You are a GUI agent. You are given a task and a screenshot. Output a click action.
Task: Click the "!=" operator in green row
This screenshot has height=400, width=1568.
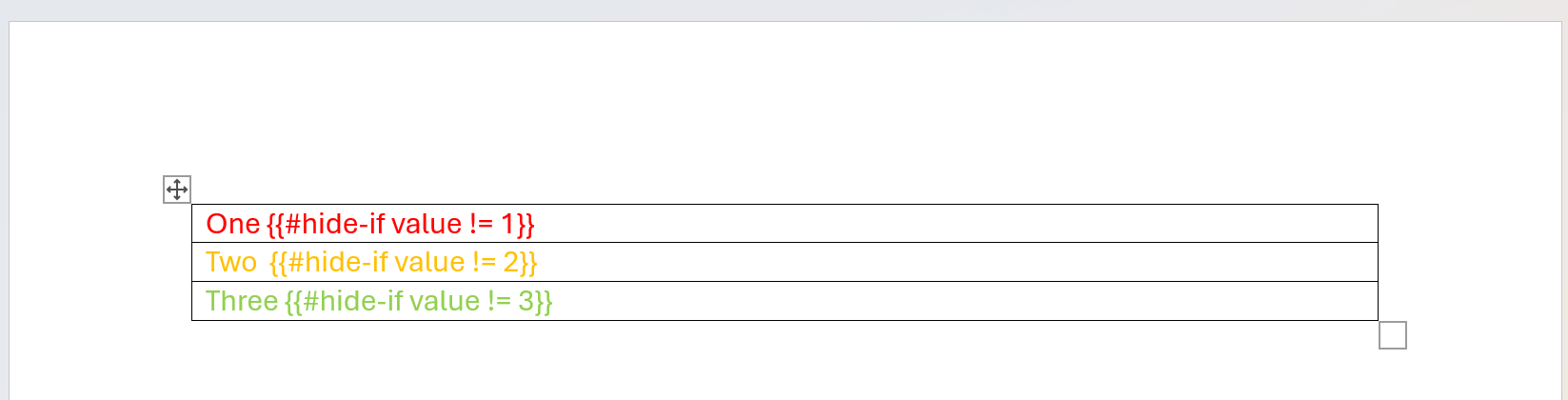[499, 301]
